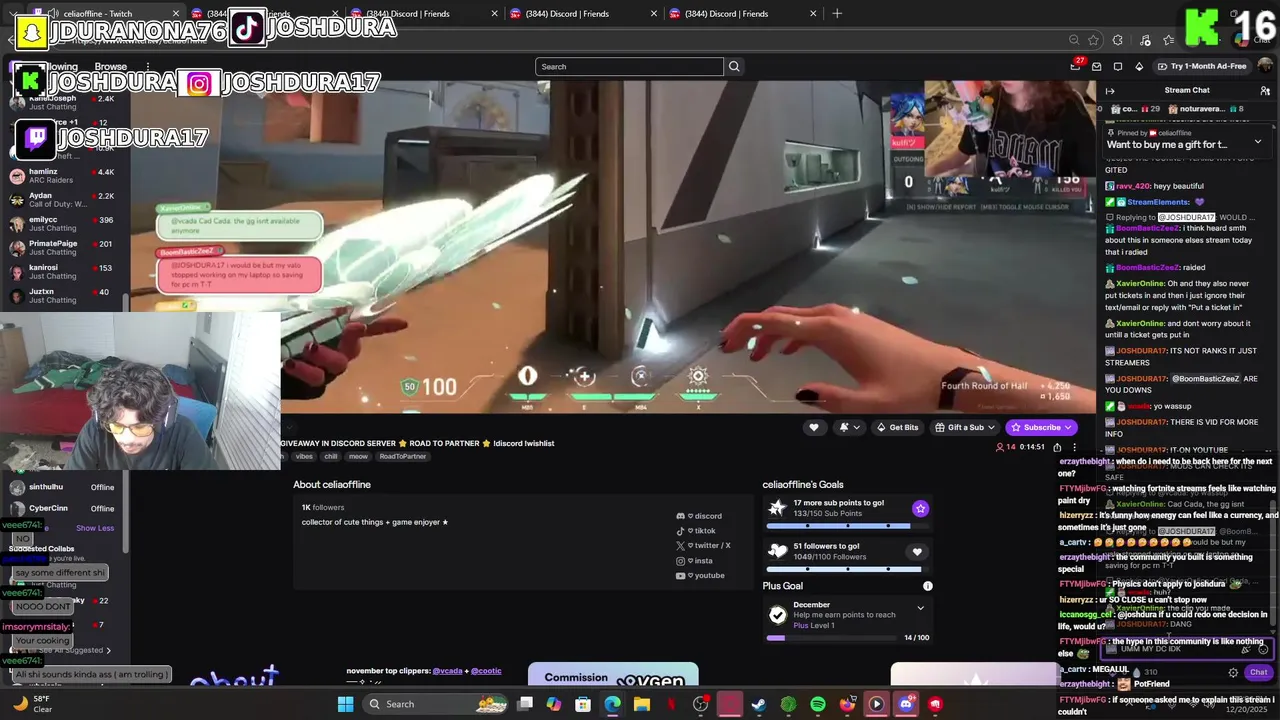Send message with the Chat button

point(1258,673)
